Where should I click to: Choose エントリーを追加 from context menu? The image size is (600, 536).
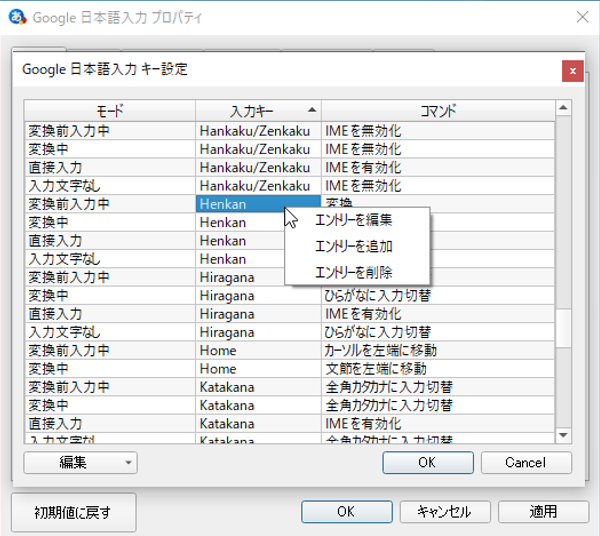pos(354,246)
